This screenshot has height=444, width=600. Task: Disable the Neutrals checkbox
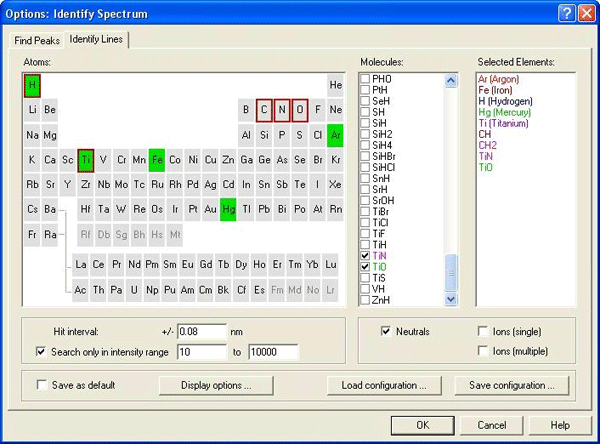[x=386, y=331]
